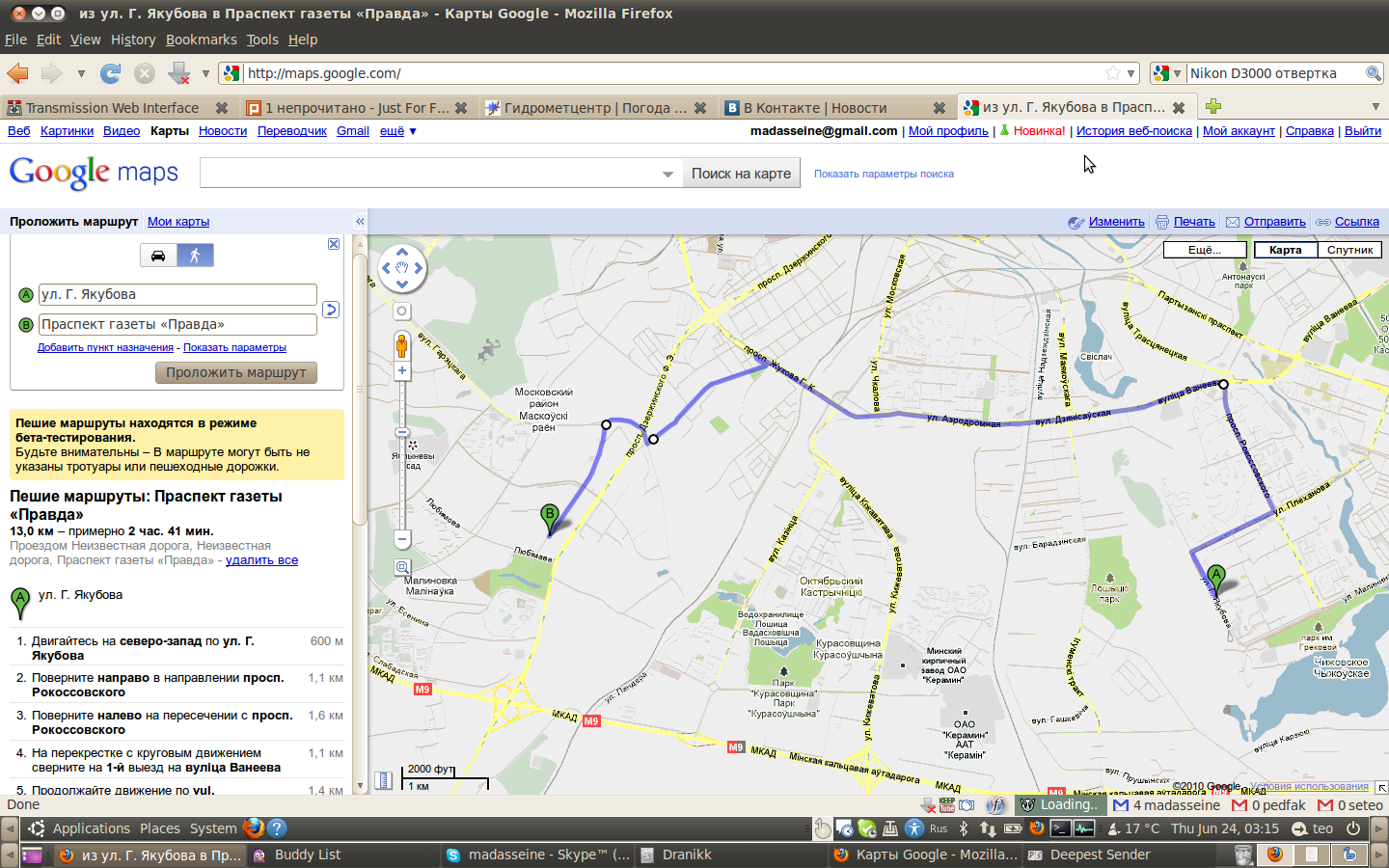Viewport: 1389px width, 868px height.
Task: Edit destination field Праспект газеты «Правда»
Action: [x=177, y=325]
